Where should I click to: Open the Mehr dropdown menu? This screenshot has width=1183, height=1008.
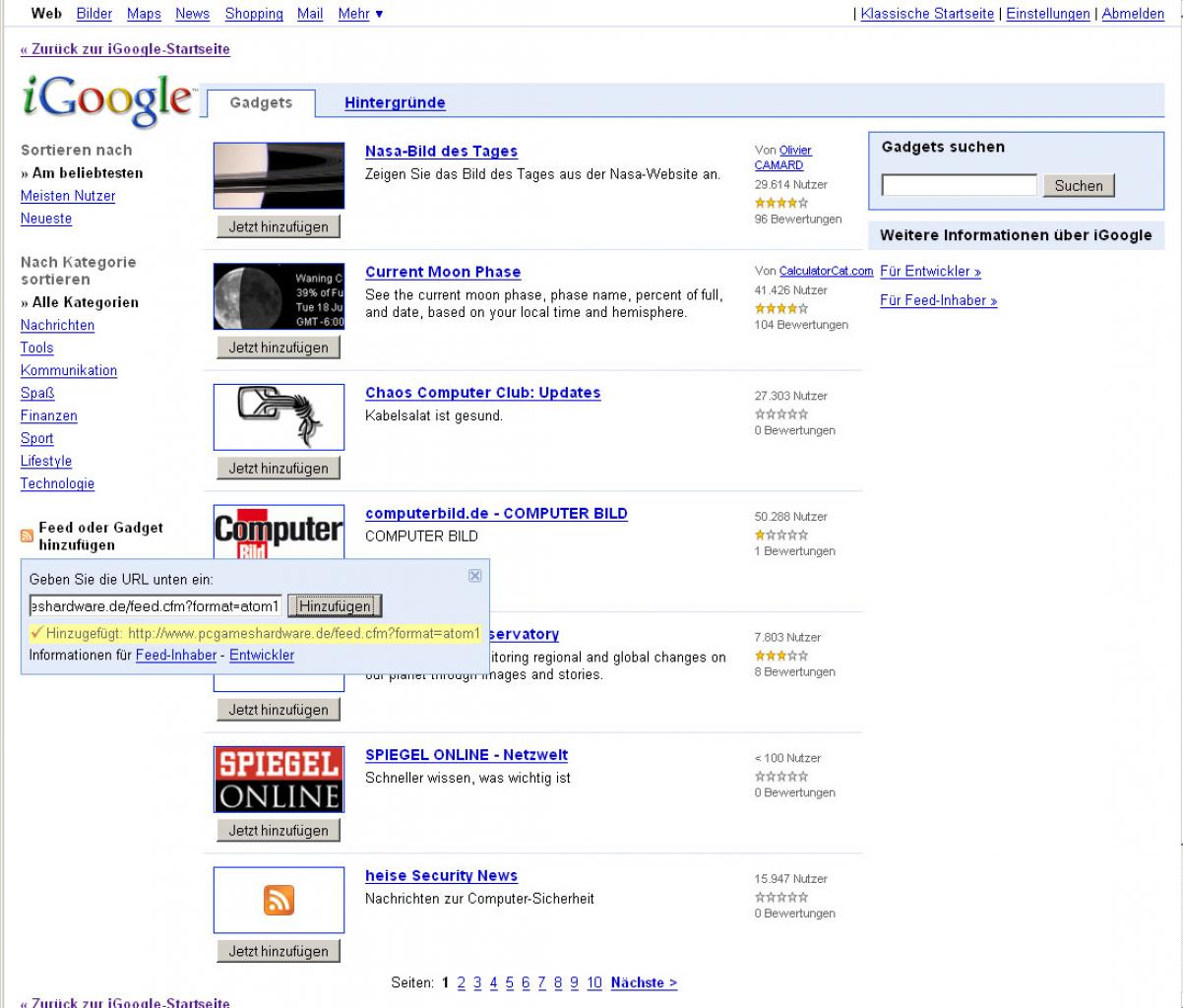[360, 14]
